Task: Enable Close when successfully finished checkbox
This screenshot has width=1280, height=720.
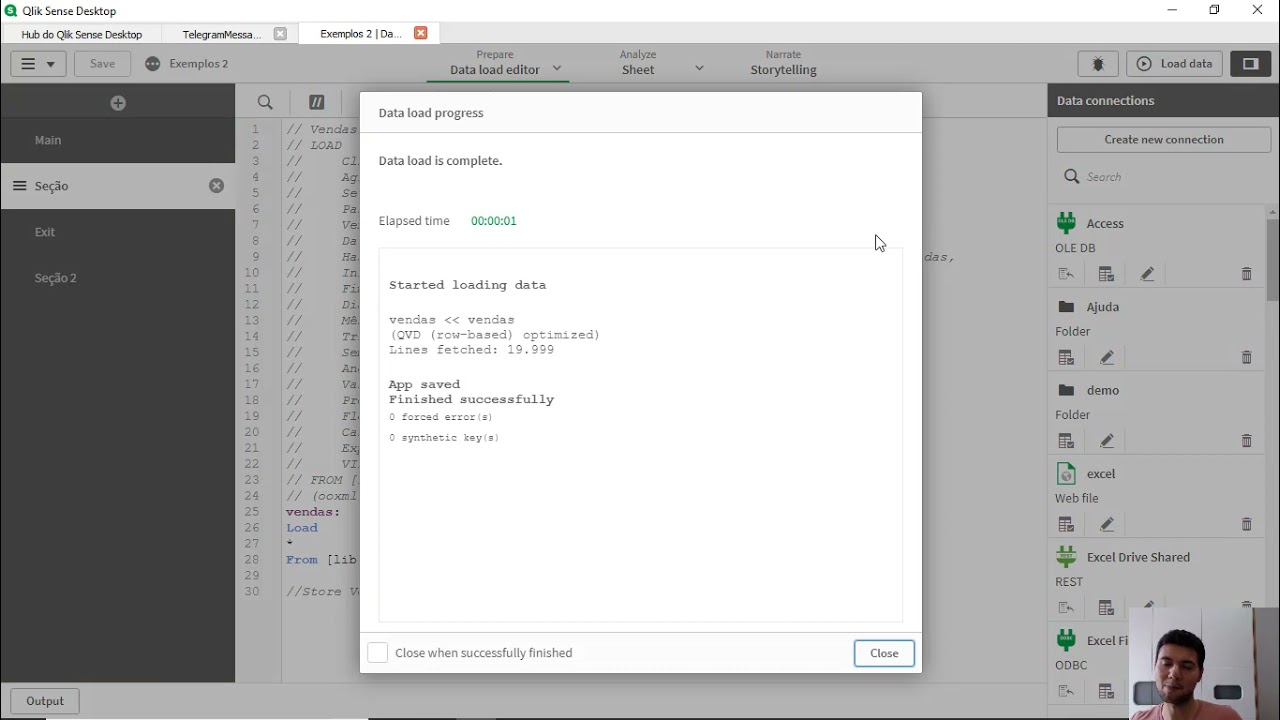Action: click(x=377, y=653)
